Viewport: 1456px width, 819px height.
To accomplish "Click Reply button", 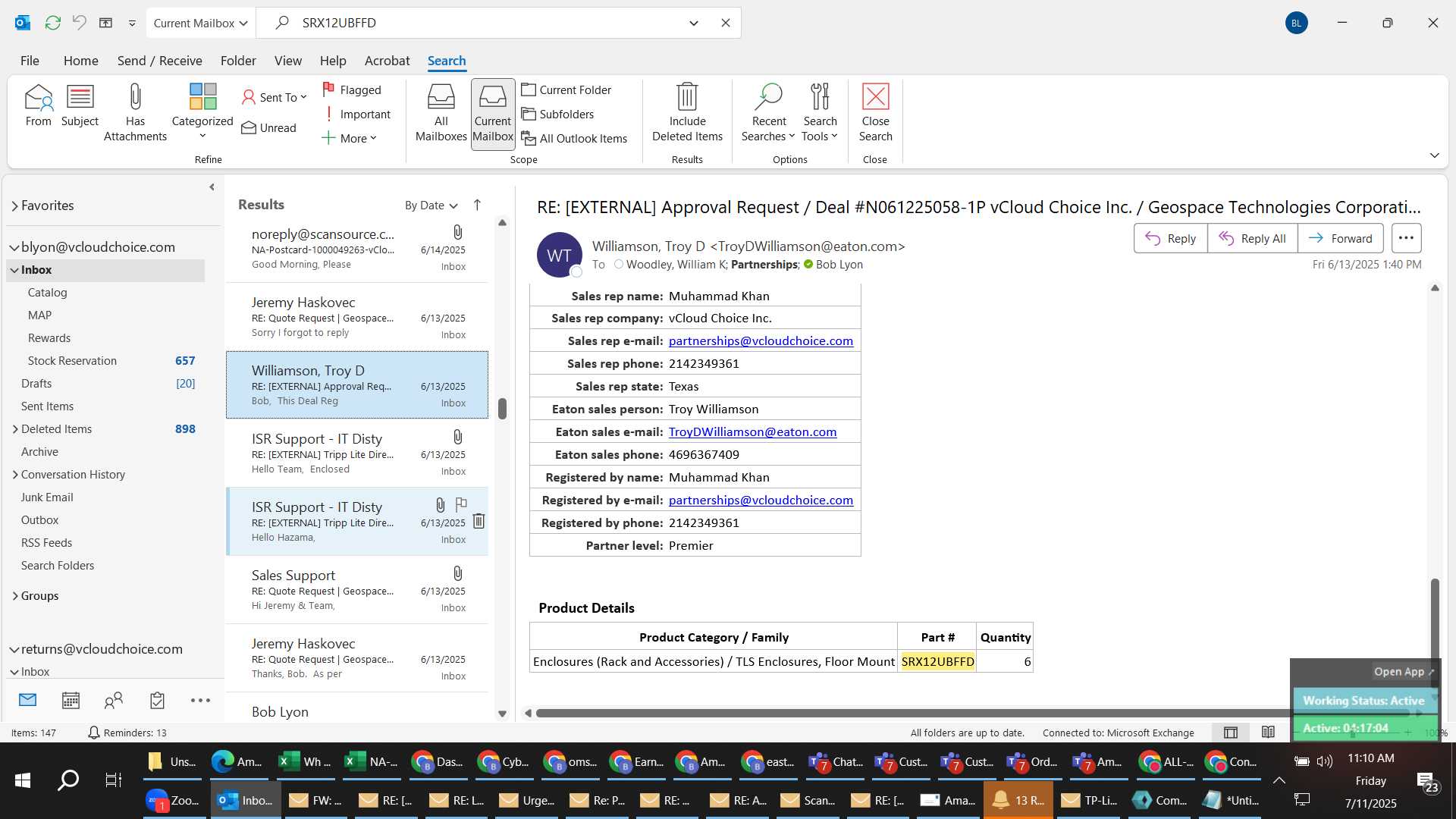I will 1170,238.
